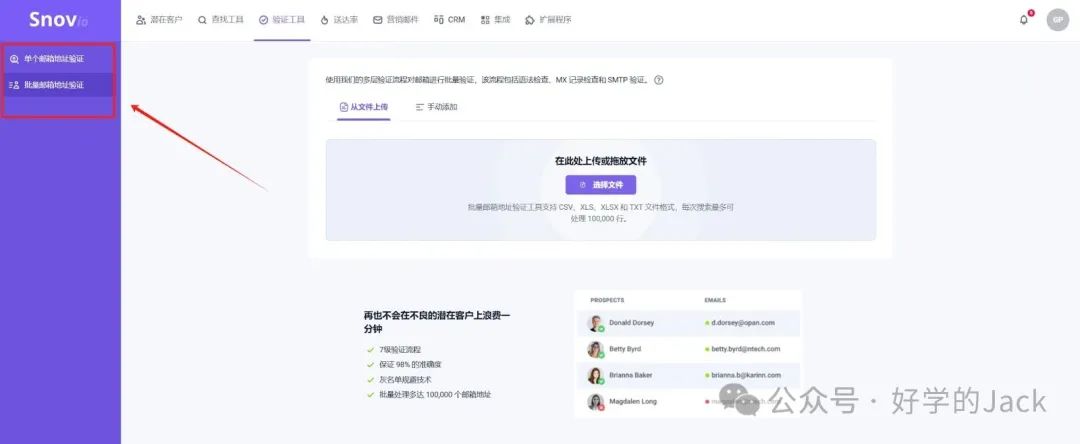
Task: Open the GP user avatar menu
Action: pos(1057,20)
